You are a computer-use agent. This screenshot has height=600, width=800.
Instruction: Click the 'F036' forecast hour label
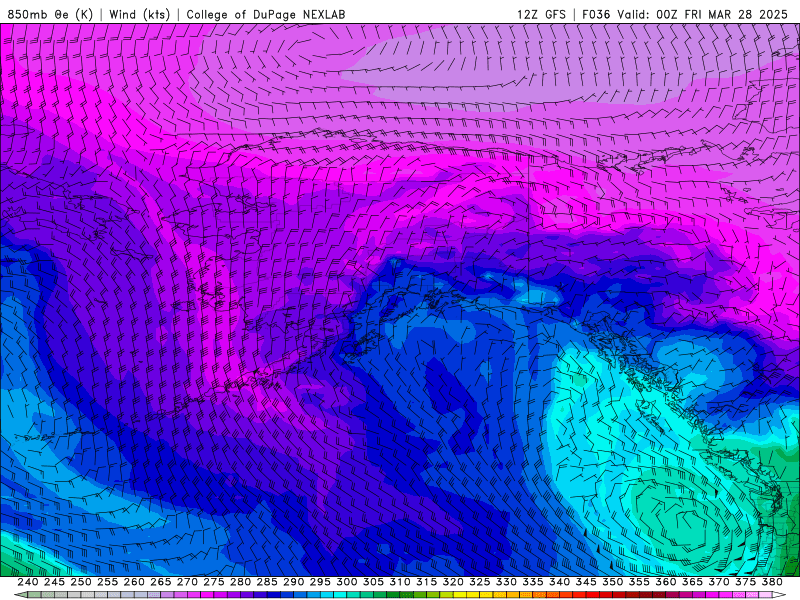[x=596, y=14]
